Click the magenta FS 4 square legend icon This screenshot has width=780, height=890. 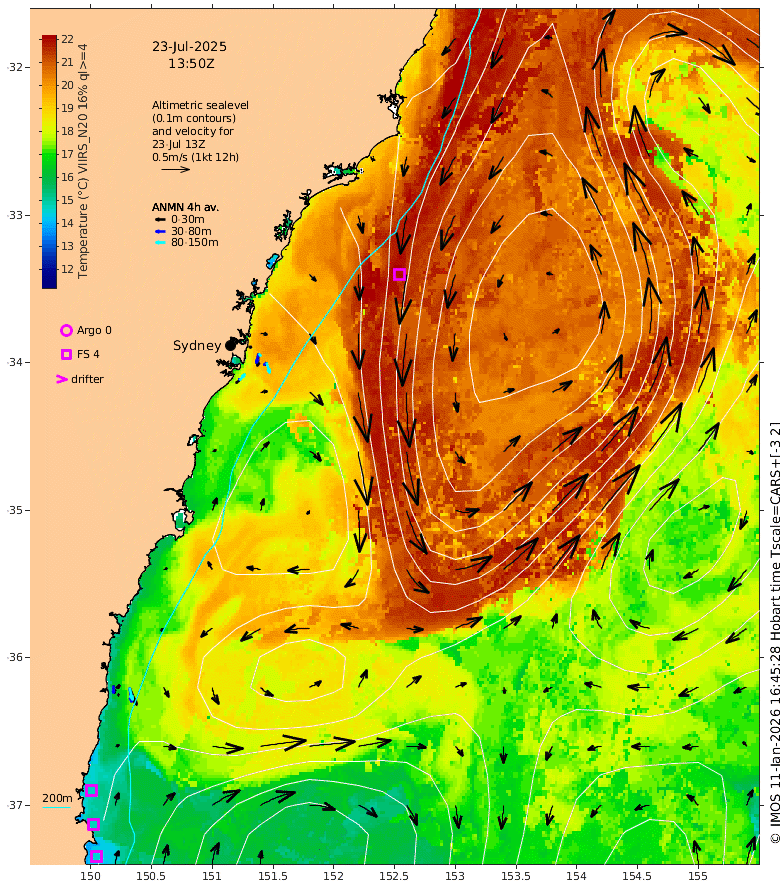(66, 354)
